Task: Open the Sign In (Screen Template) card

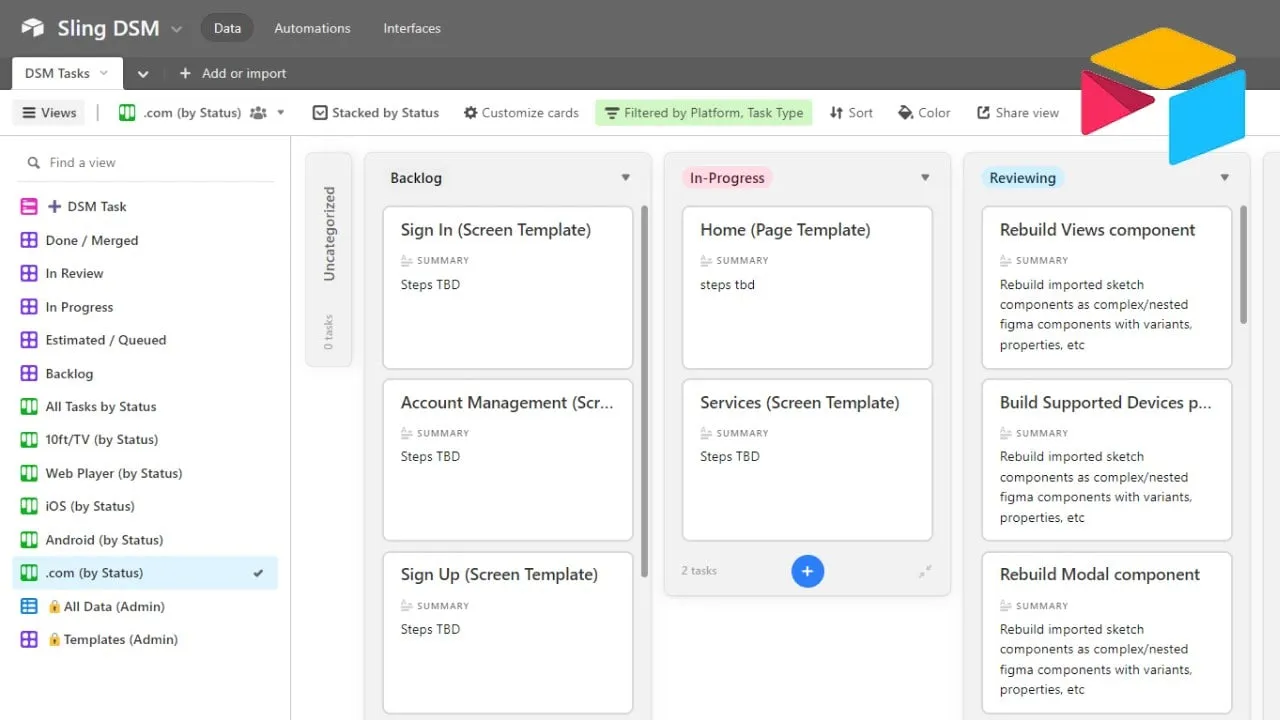Action: pyautogui.click(x=508, y=288)
